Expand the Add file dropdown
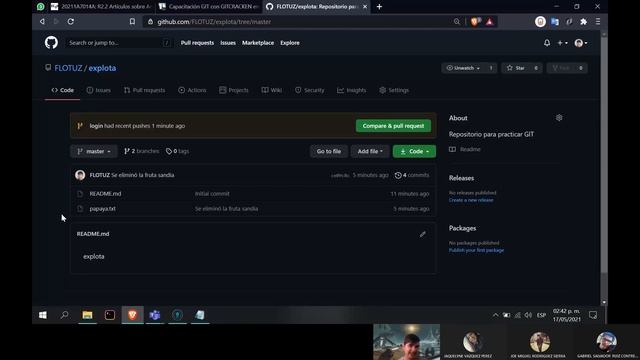This screenshot has height=360, width=640. coord(370,151)
